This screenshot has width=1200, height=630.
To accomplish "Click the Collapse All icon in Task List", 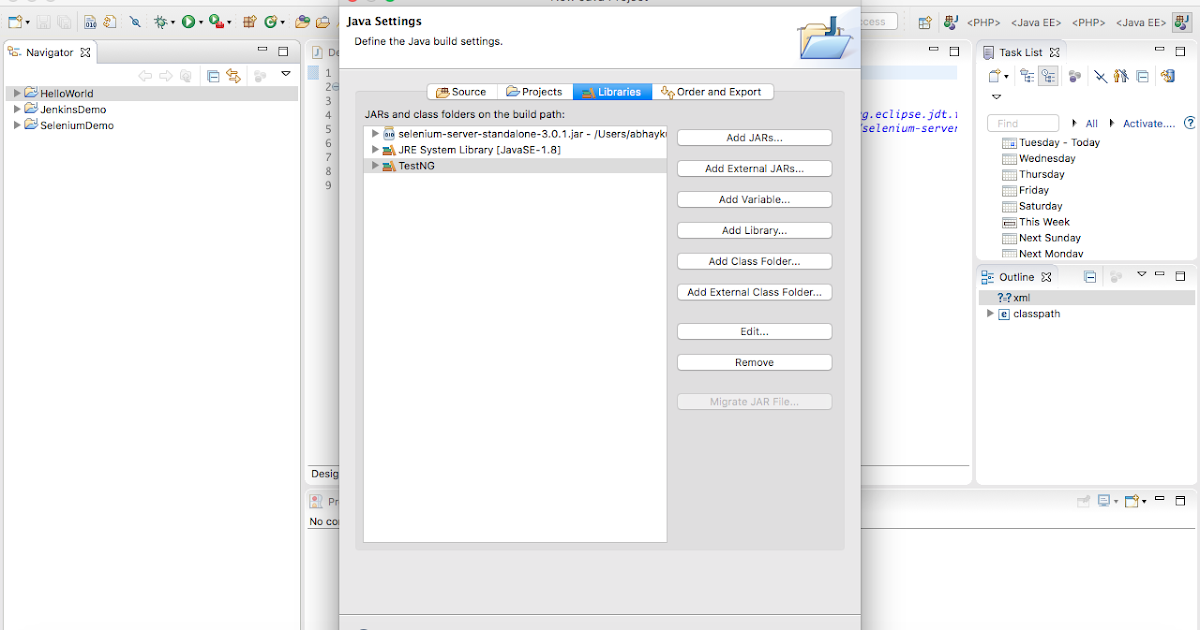I will coord(1141,76).
